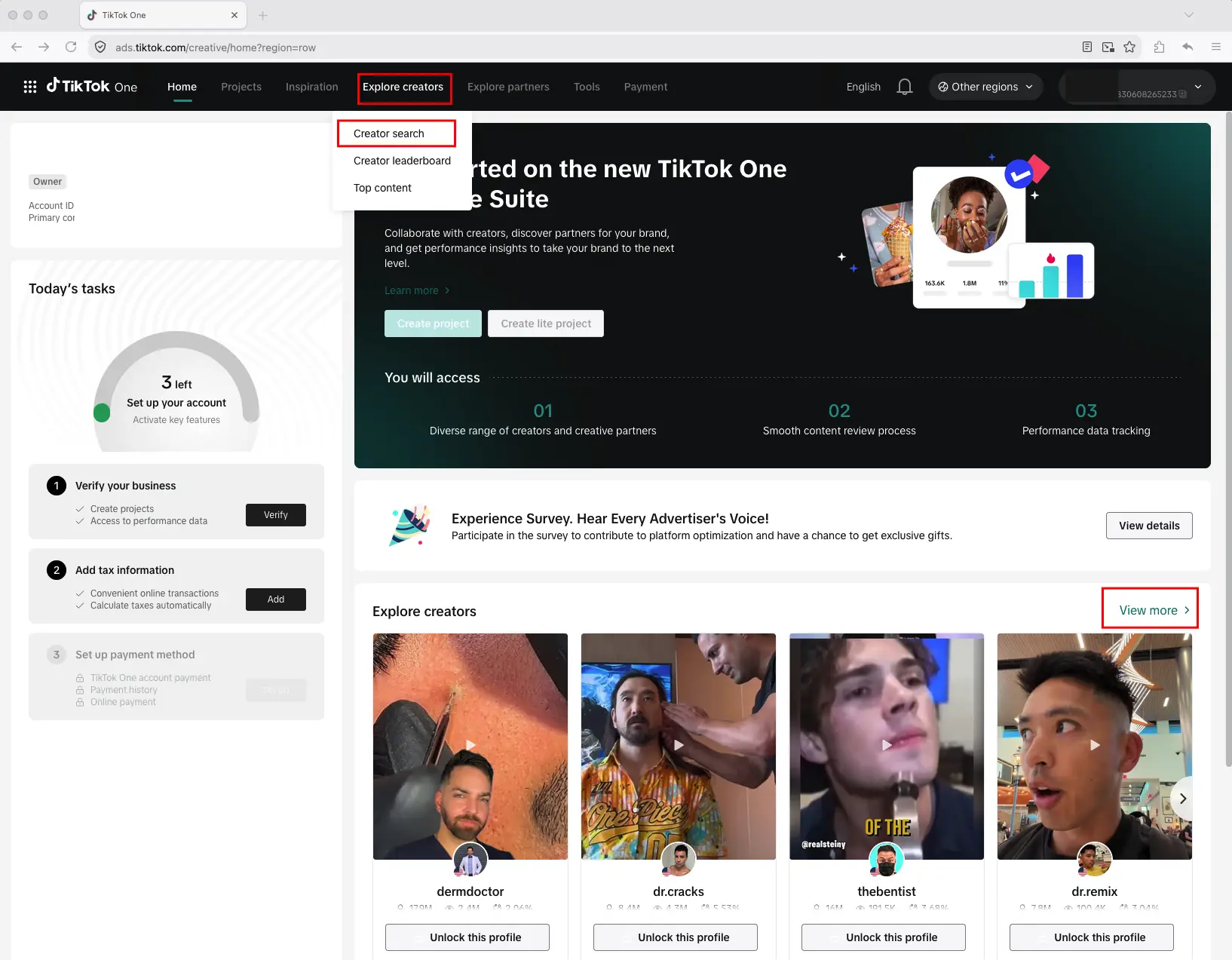This screenshot has height=960, width=1232.
Task: Open the notifications bell
Action: [x=905, y=87]
